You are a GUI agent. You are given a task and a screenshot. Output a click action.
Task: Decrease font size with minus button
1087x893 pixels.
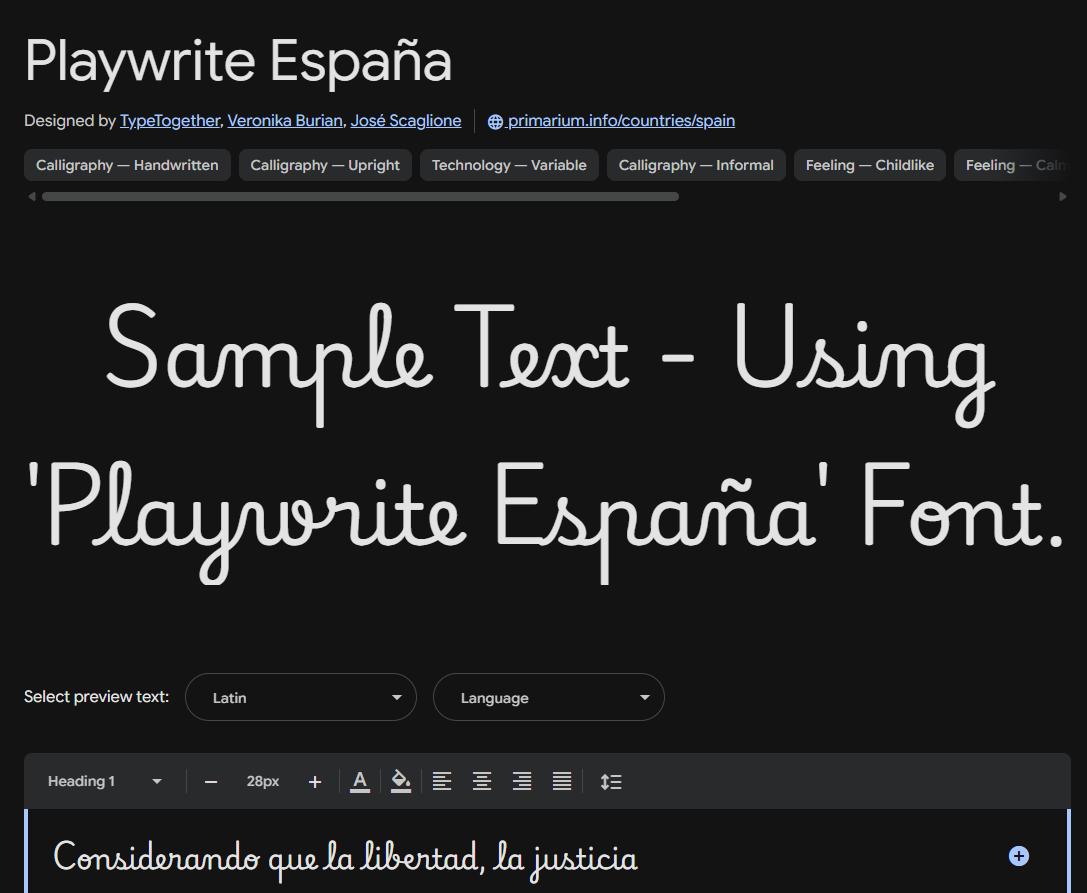pos(211,782)
